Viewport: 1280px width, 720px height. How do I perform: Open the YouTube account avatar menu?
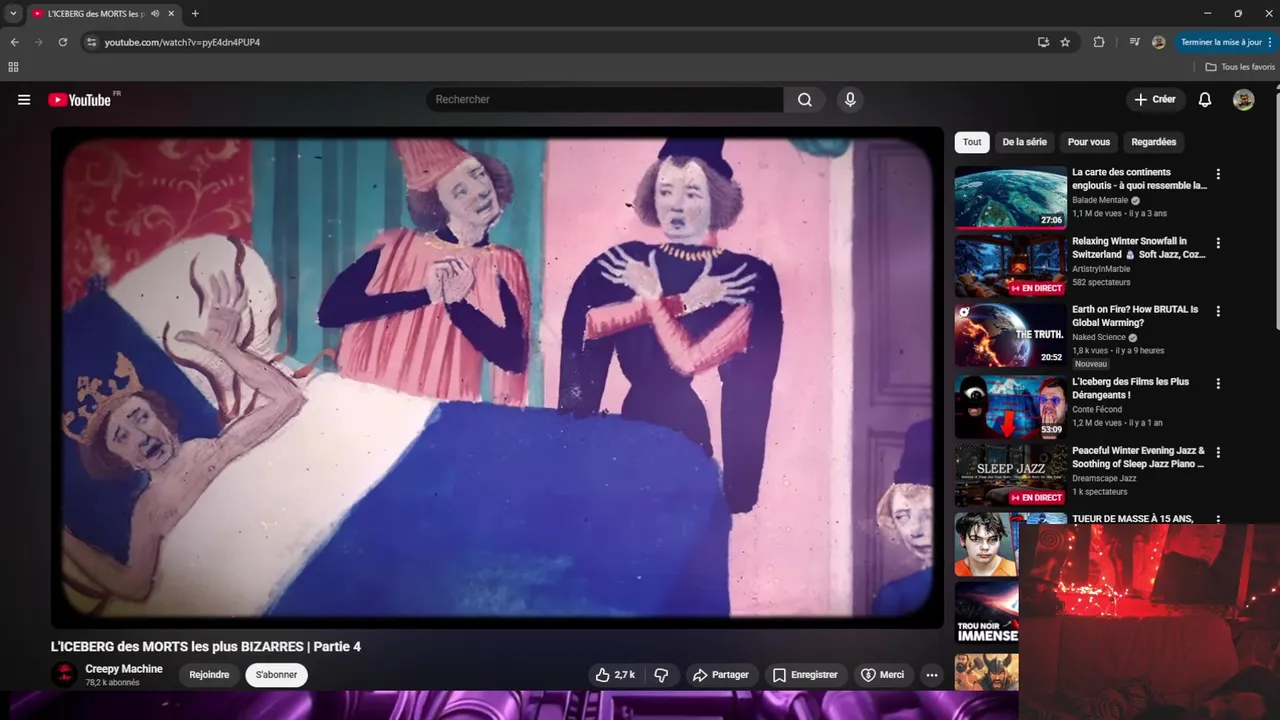(1243, 100)
